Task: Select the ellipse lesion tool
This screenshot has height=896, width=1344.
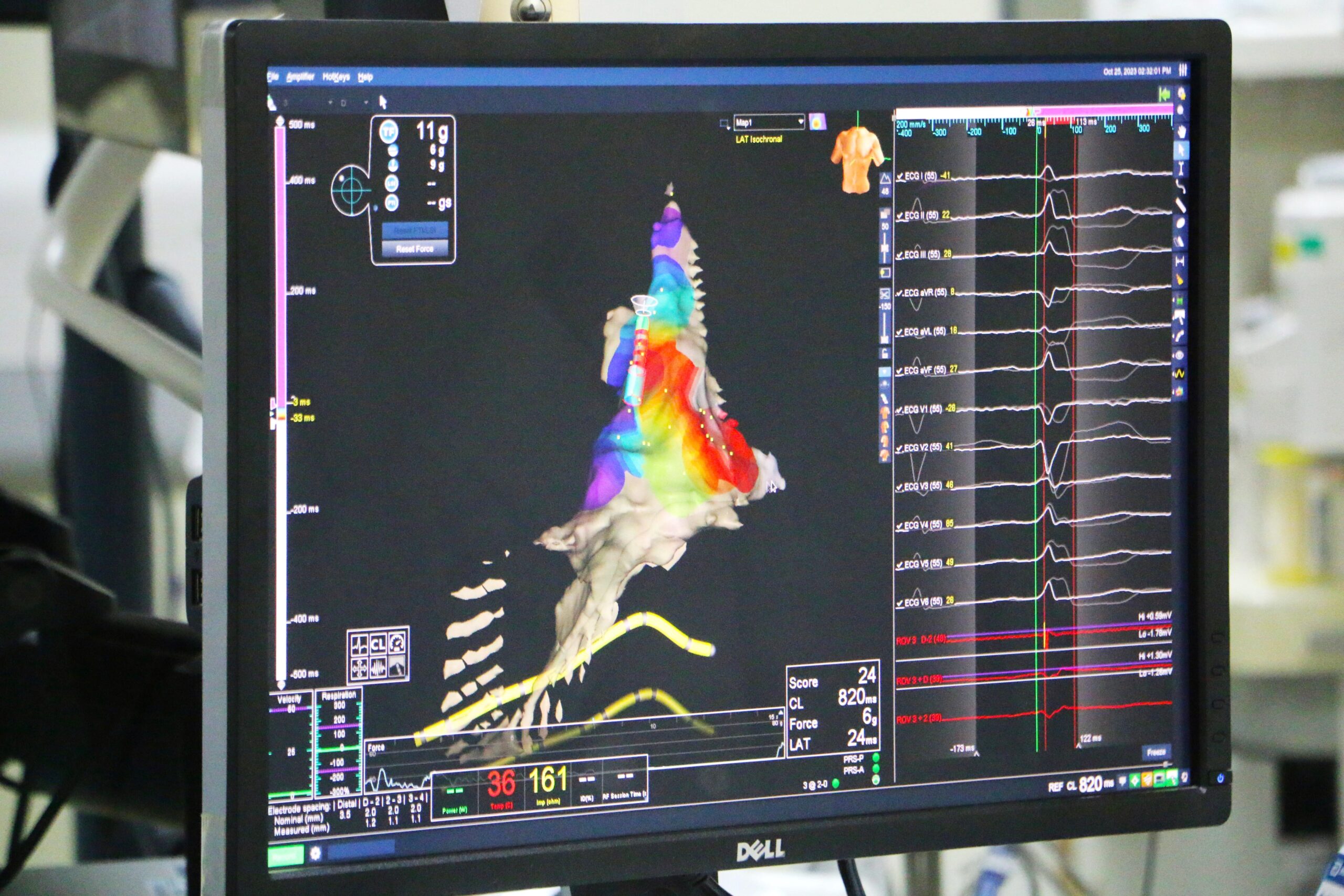Action: pyautogui.click(x=1181, y=224)
